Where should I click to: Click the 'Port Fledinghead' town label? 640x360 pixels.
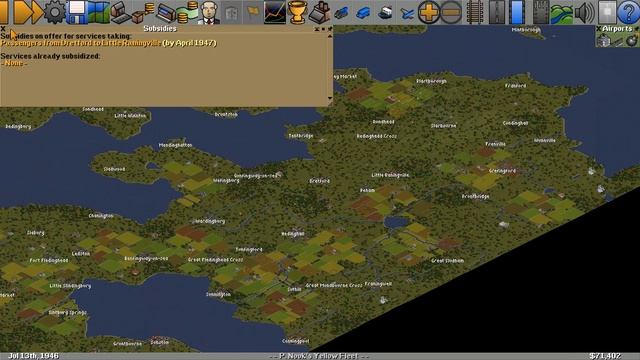coord(49,260)
